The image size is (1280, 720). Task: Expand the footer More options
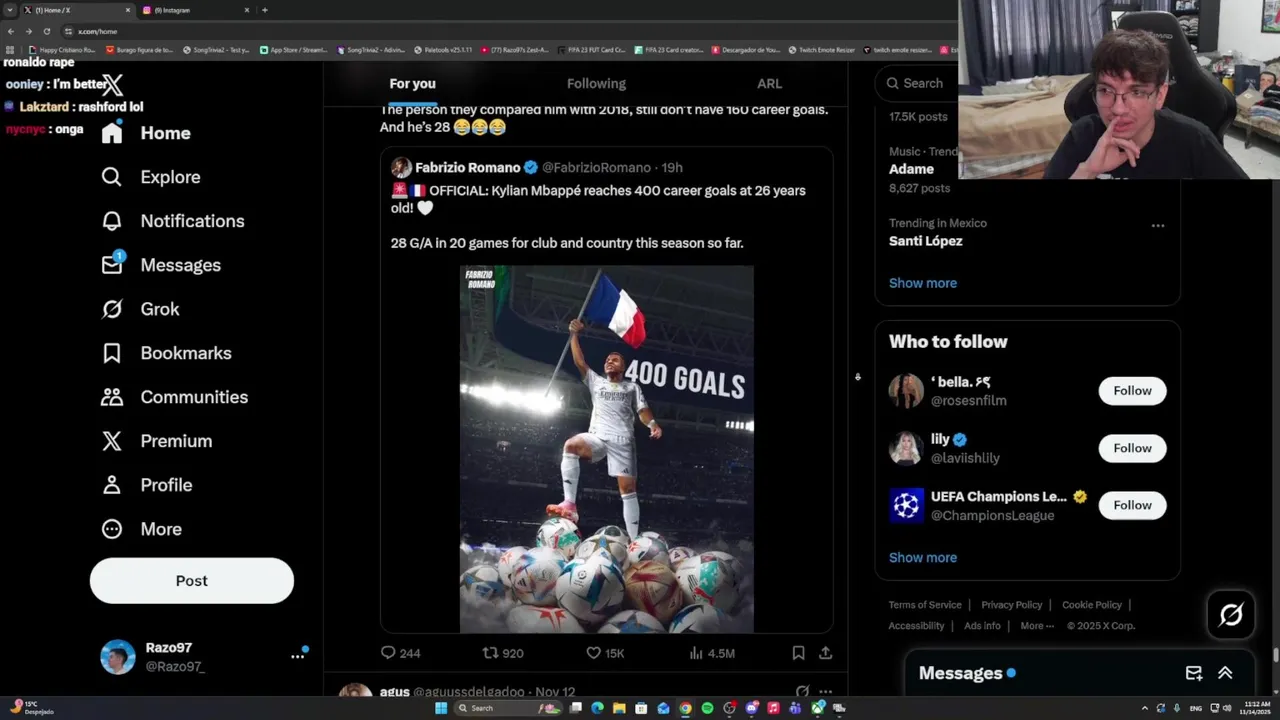tap(1037, 626)
